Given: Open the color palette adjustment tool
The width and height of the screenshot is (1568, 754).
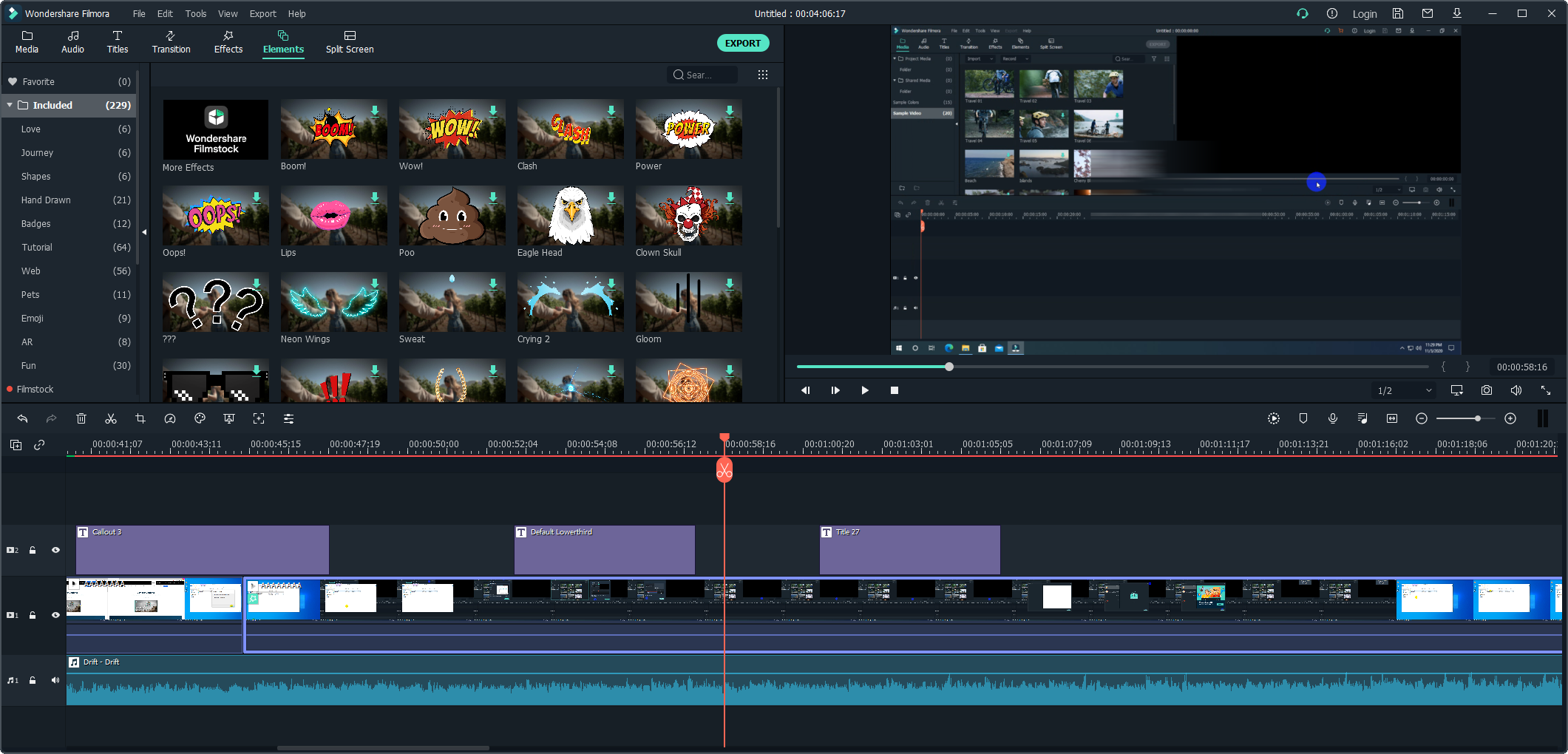Looking at the screenshot, I should click(x=200, y=419).
